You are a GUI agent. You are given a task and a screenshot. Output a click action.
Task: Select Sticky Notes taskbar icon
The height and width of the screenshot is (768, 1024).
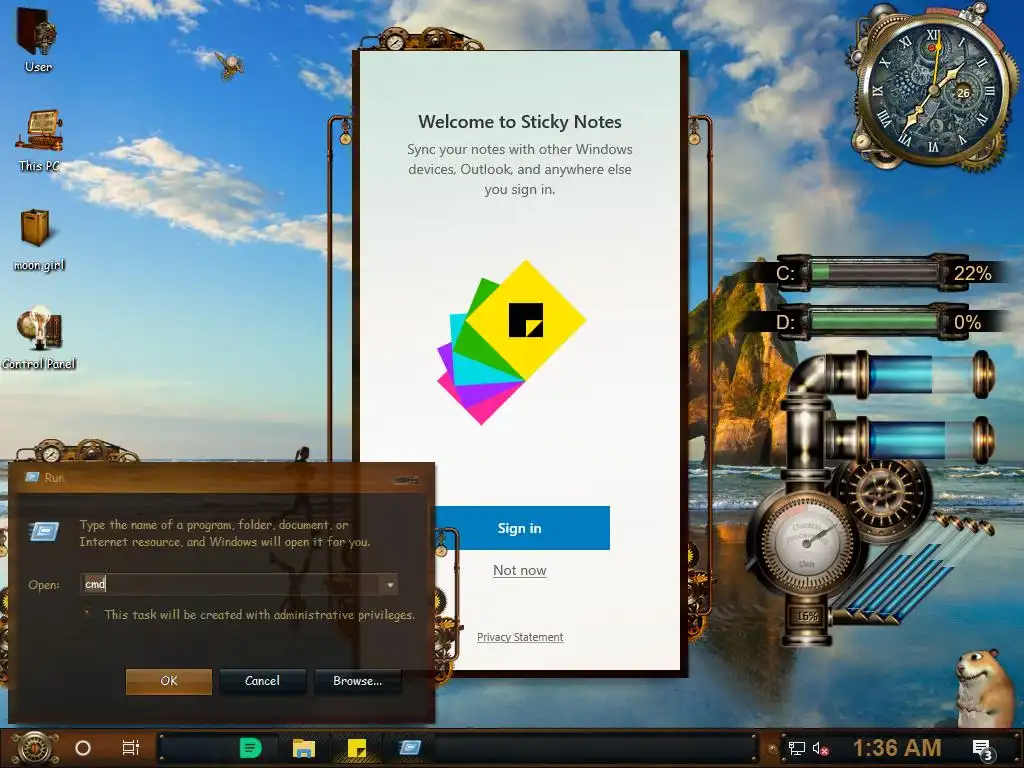point(357,748)
